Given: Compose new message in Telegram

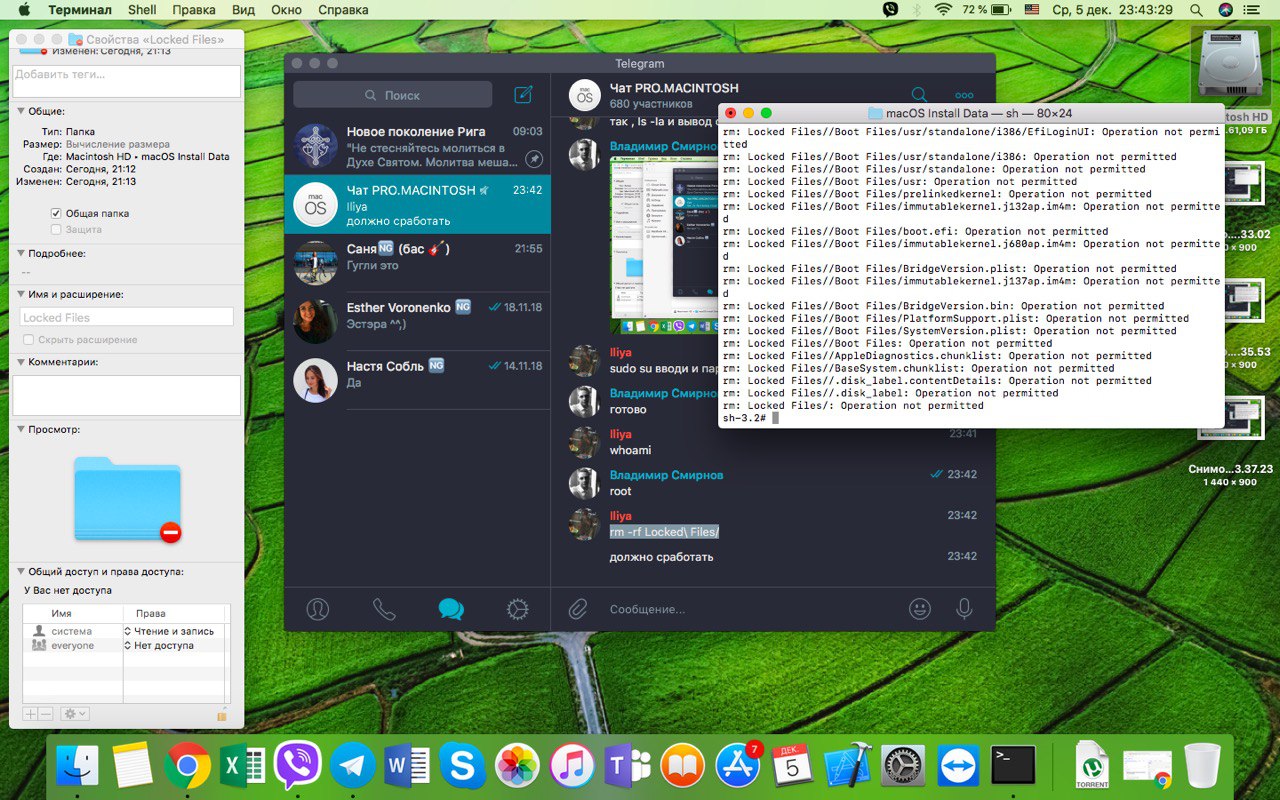Looking at the screenshot, I should [x=523, y=95].
